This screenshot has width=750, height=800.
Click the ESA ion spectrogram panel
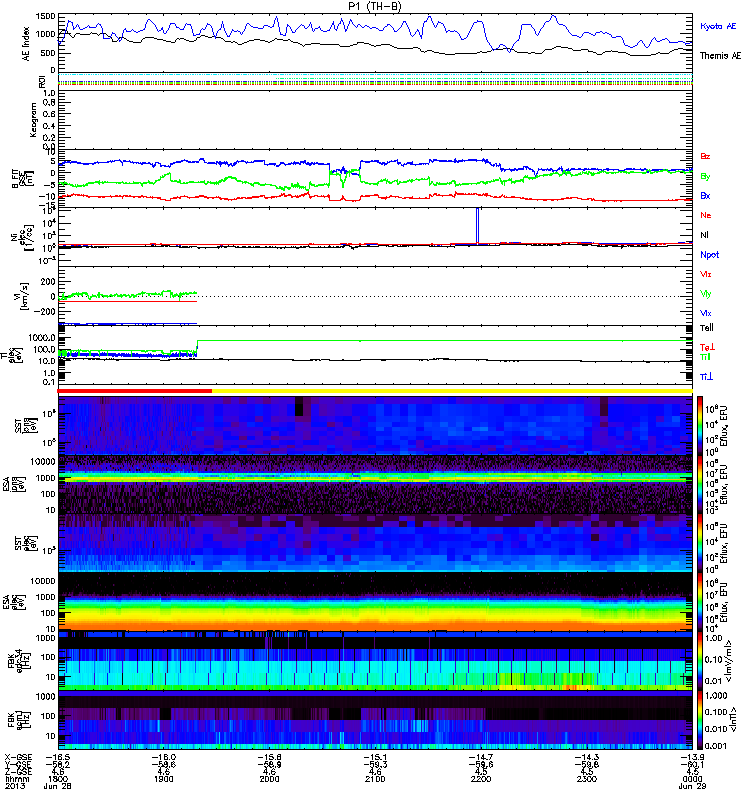tap(375, 484)
